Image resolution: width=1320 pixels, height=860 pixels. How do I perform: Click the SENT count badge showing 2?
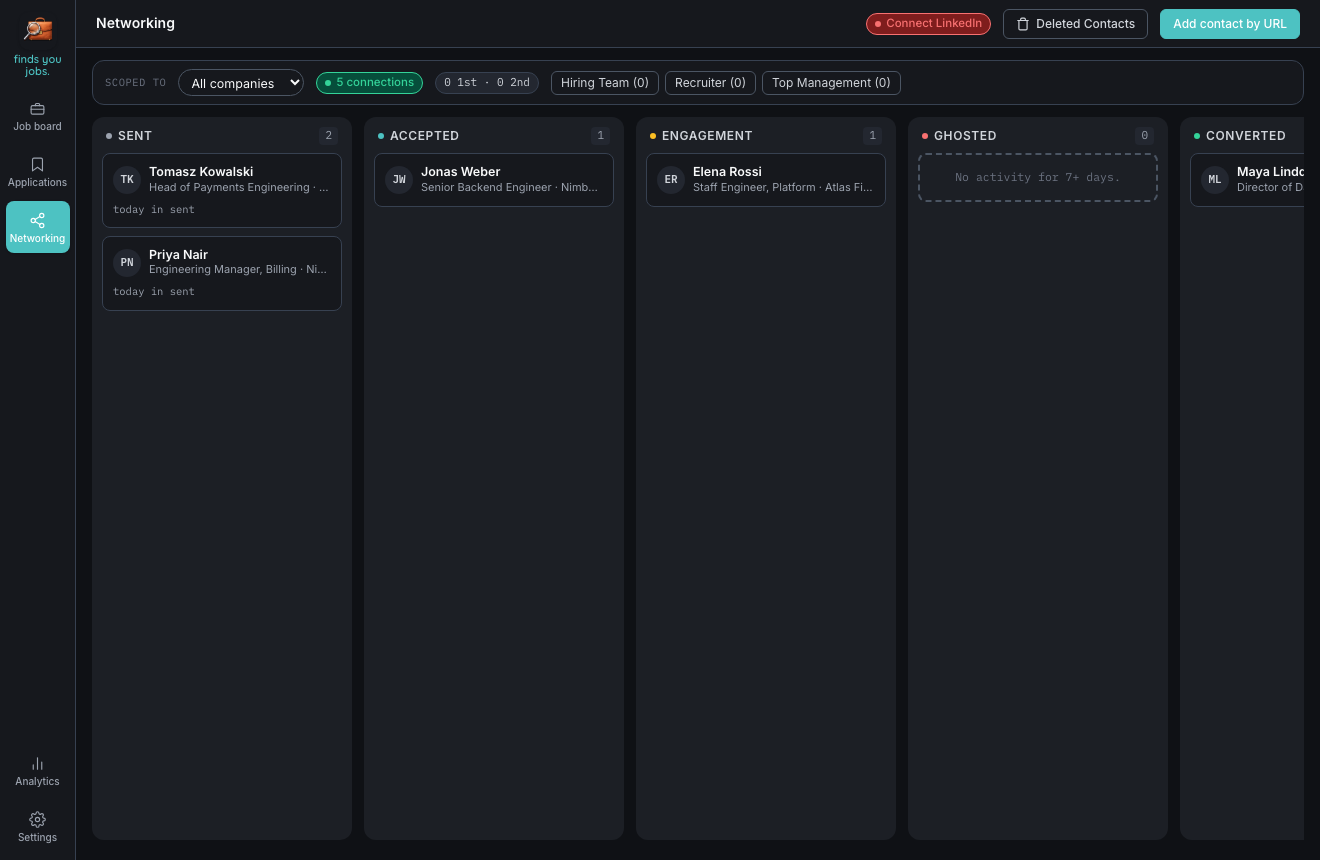[x=328, y=136]
